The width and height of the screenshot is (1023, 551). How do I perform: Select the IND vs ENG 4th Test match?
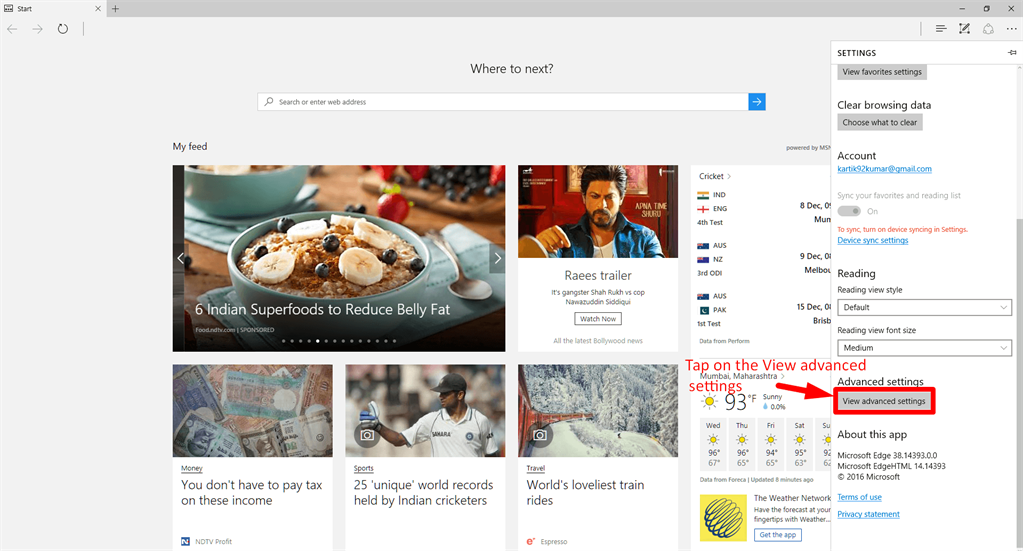click(x=764, y=208)
